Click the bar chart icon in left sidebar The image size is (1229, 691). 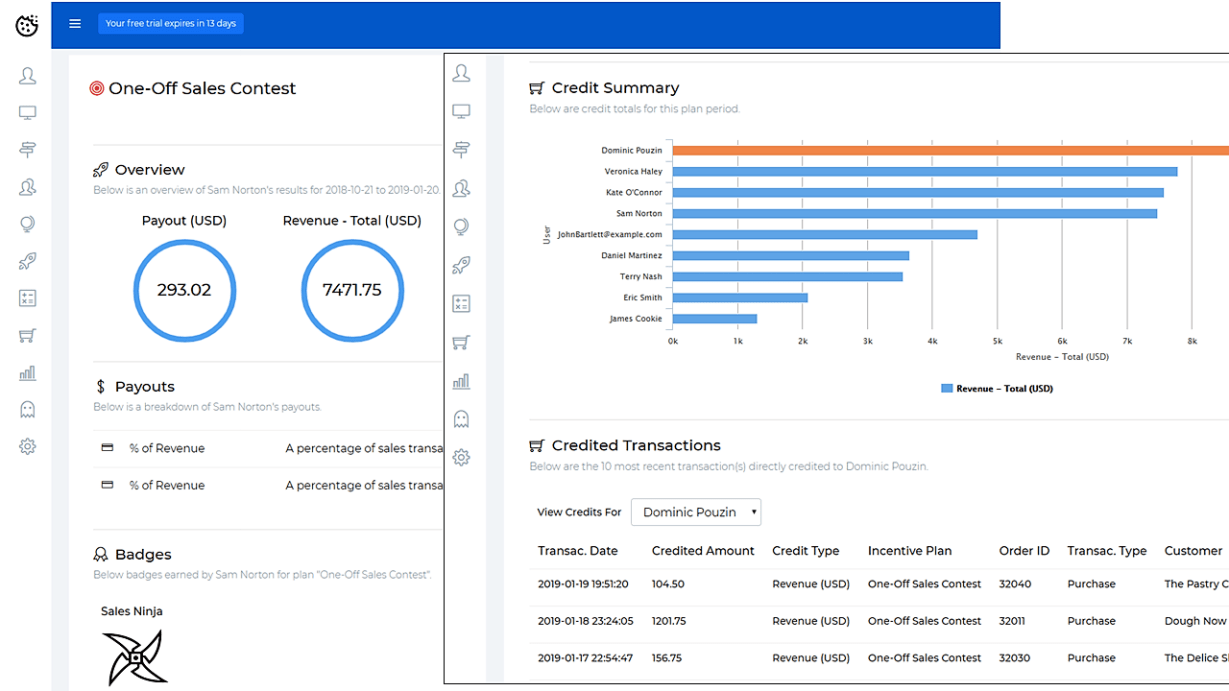pos(27,373)
